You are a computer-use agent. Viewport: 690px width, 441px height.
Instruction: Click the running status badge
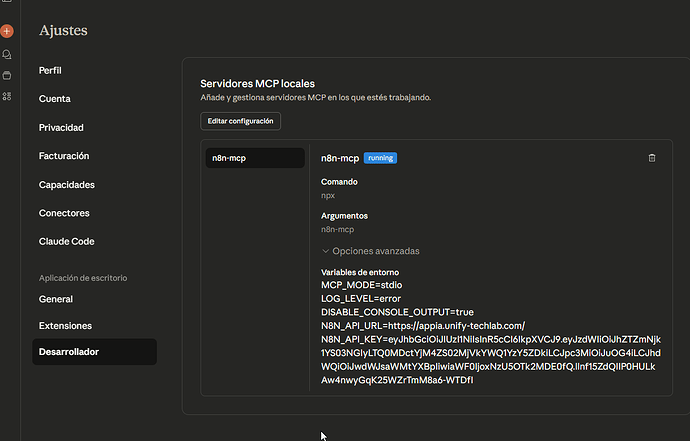[381, 158]
